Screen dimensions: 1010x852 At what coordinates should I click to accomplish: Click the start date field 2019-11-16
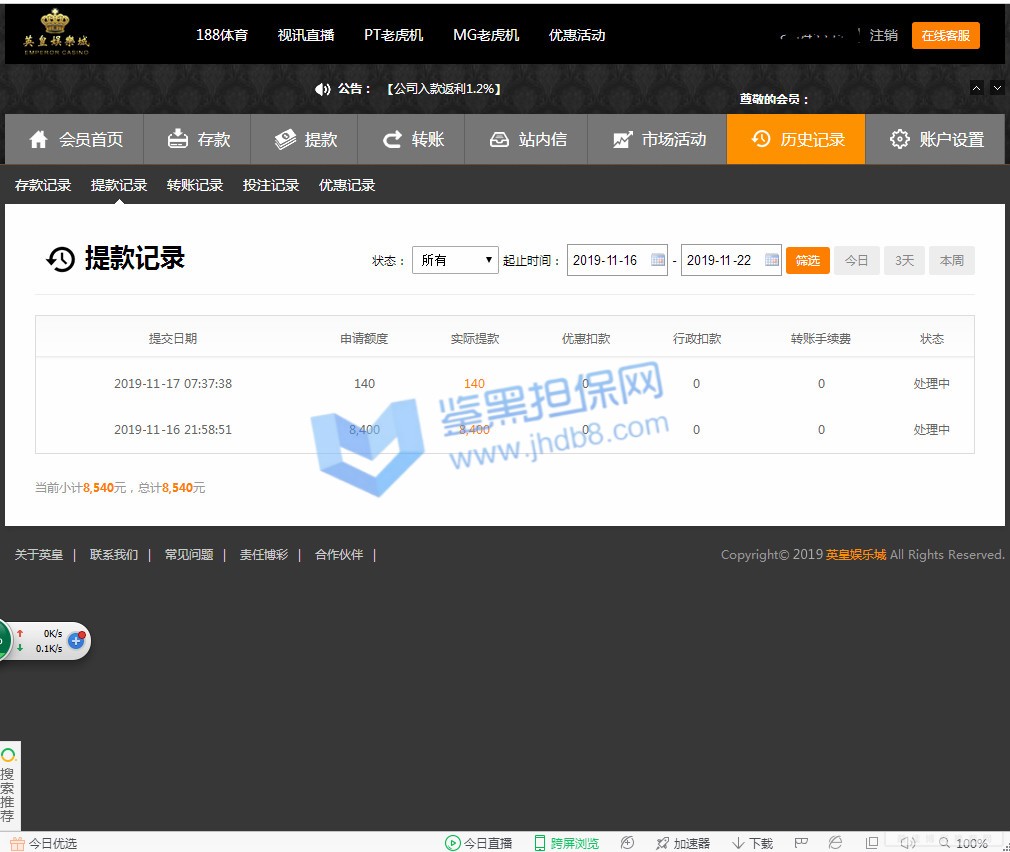[606, 260]
